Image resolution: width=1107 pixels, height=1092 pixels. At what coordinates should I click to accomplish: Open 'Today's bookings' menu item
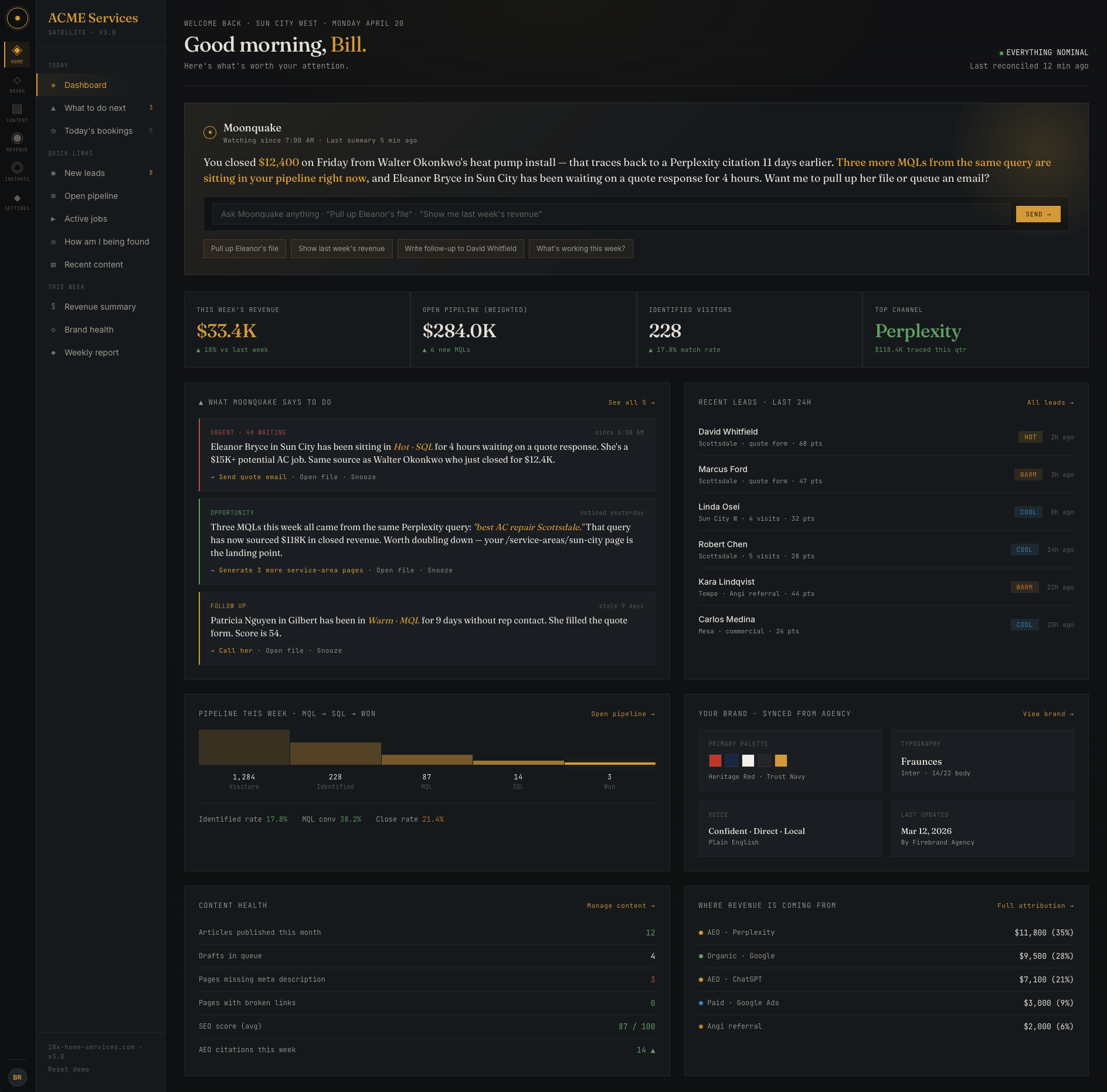(x=98, y=131)
